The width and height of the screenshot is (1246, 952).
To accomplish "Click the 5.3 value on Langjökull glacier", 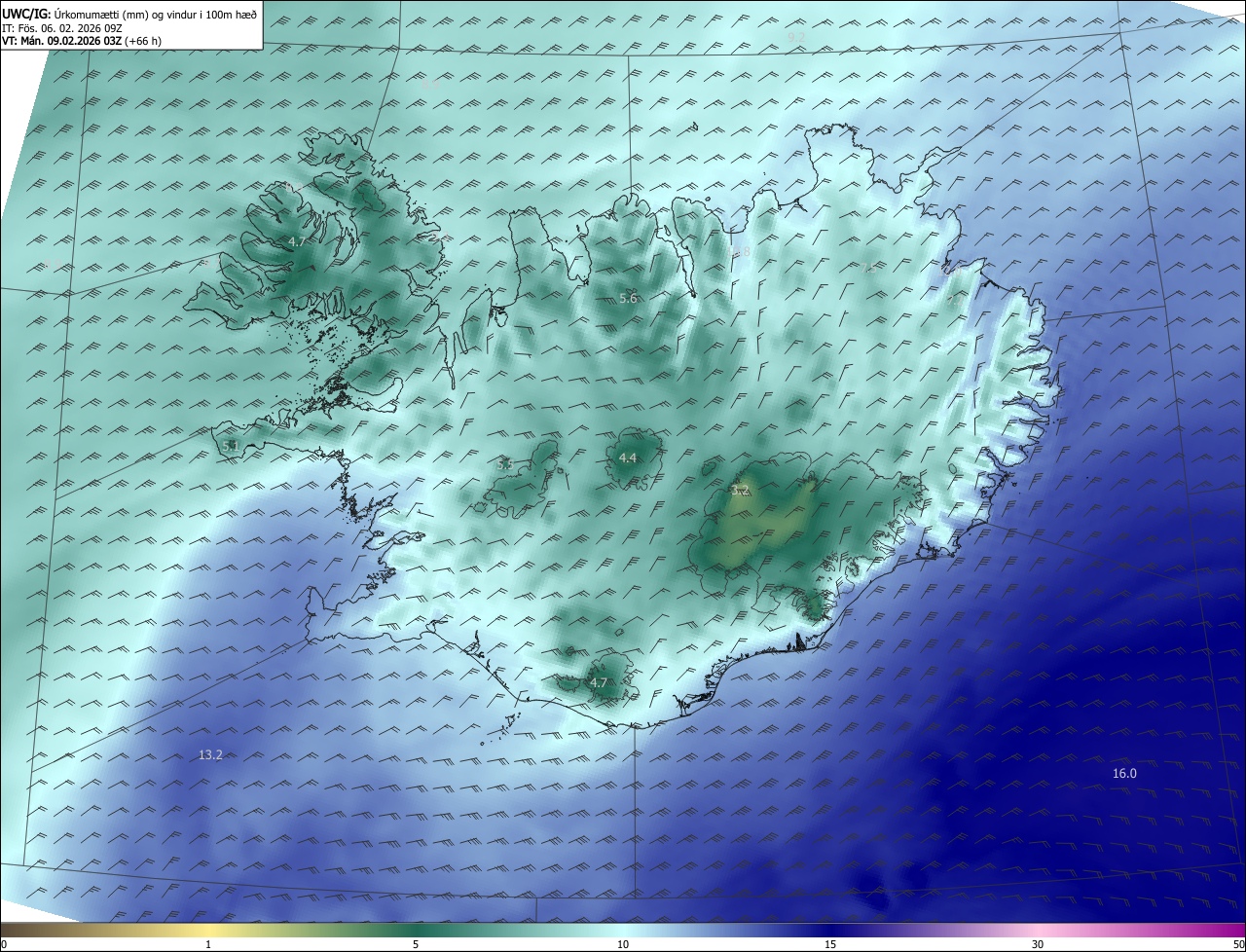I will click(x=504, y=465).
